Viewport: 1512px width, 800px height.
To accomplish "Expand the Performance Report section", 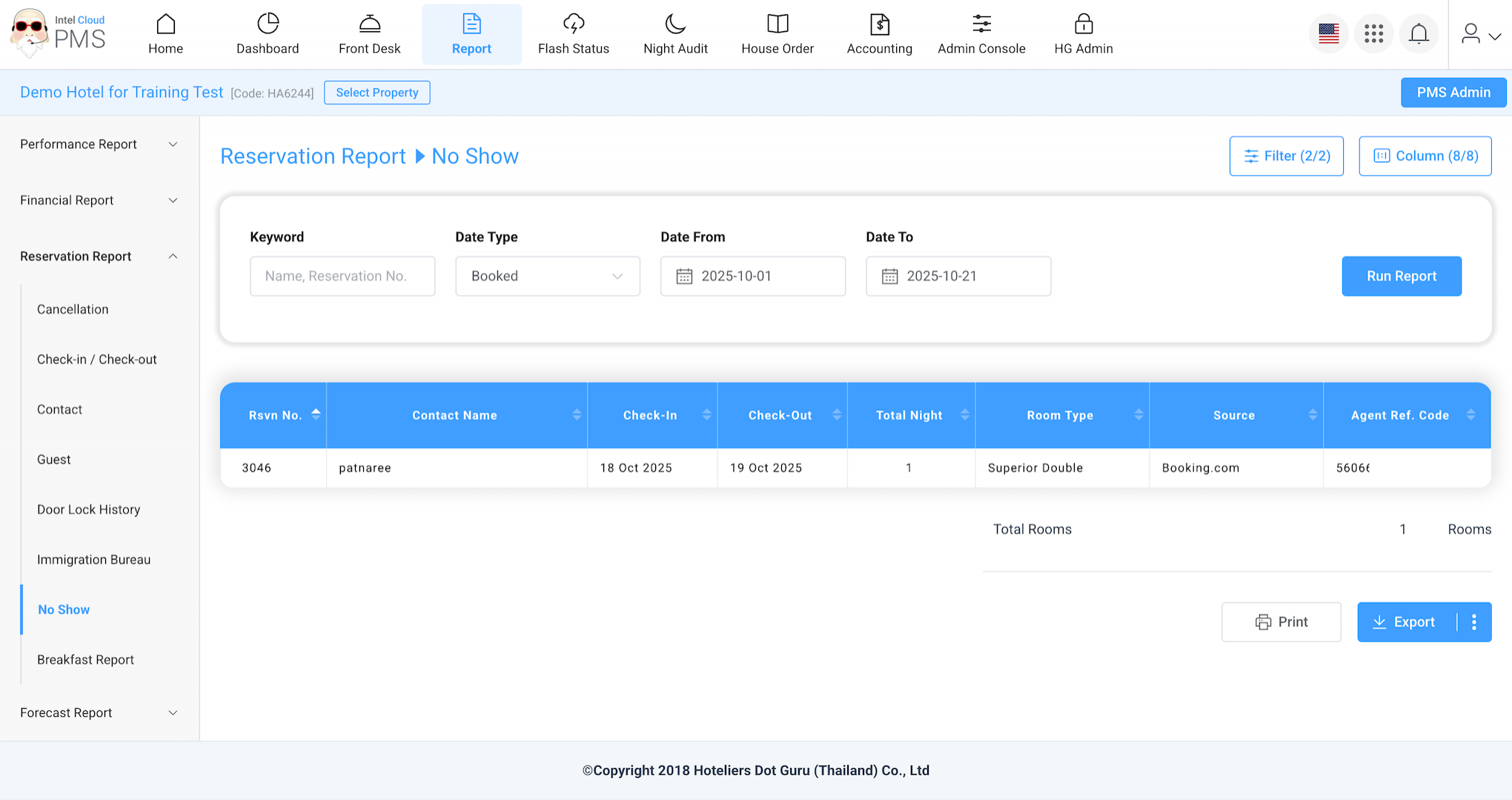I will pyautogui.click(x=99, y=144).
